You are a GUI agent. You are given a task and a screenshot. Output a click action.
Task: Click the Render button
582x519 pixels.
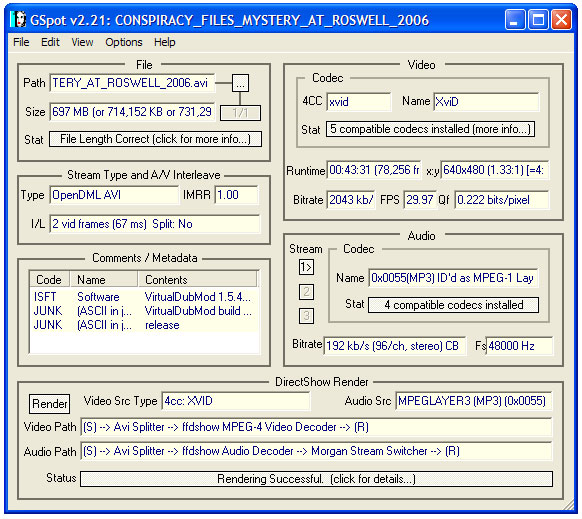pyautogui.click(x=49, y=404)
